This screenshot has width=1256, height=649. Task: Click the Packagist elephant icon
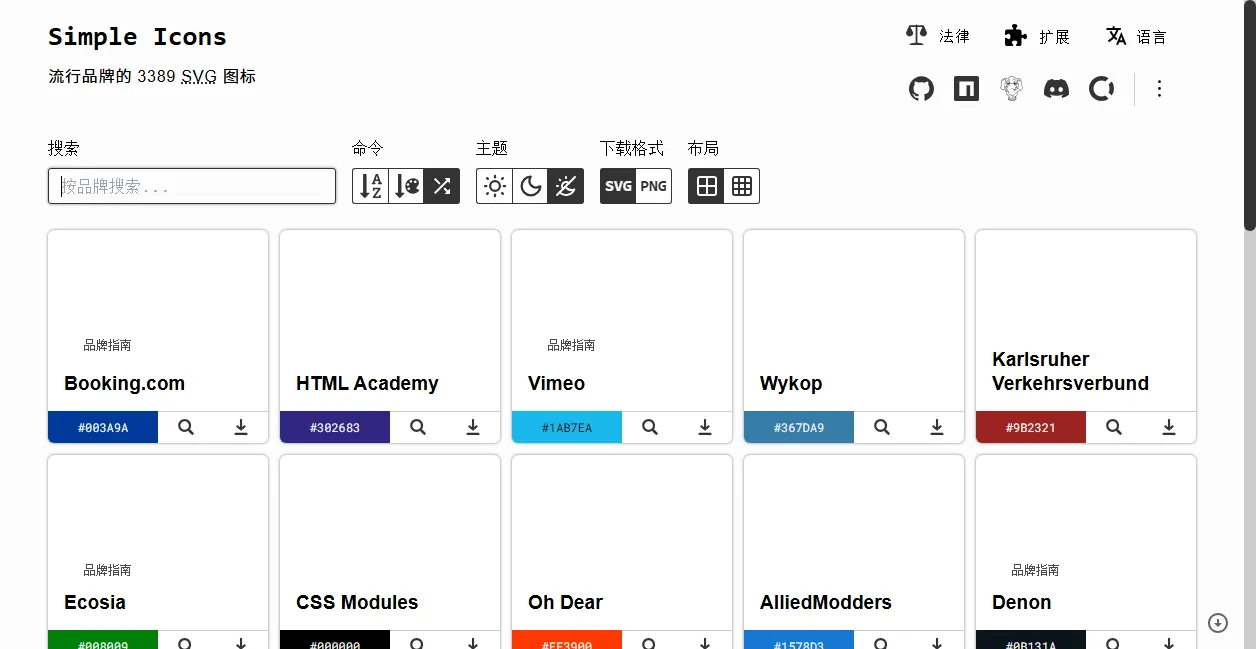[1011, 89]
